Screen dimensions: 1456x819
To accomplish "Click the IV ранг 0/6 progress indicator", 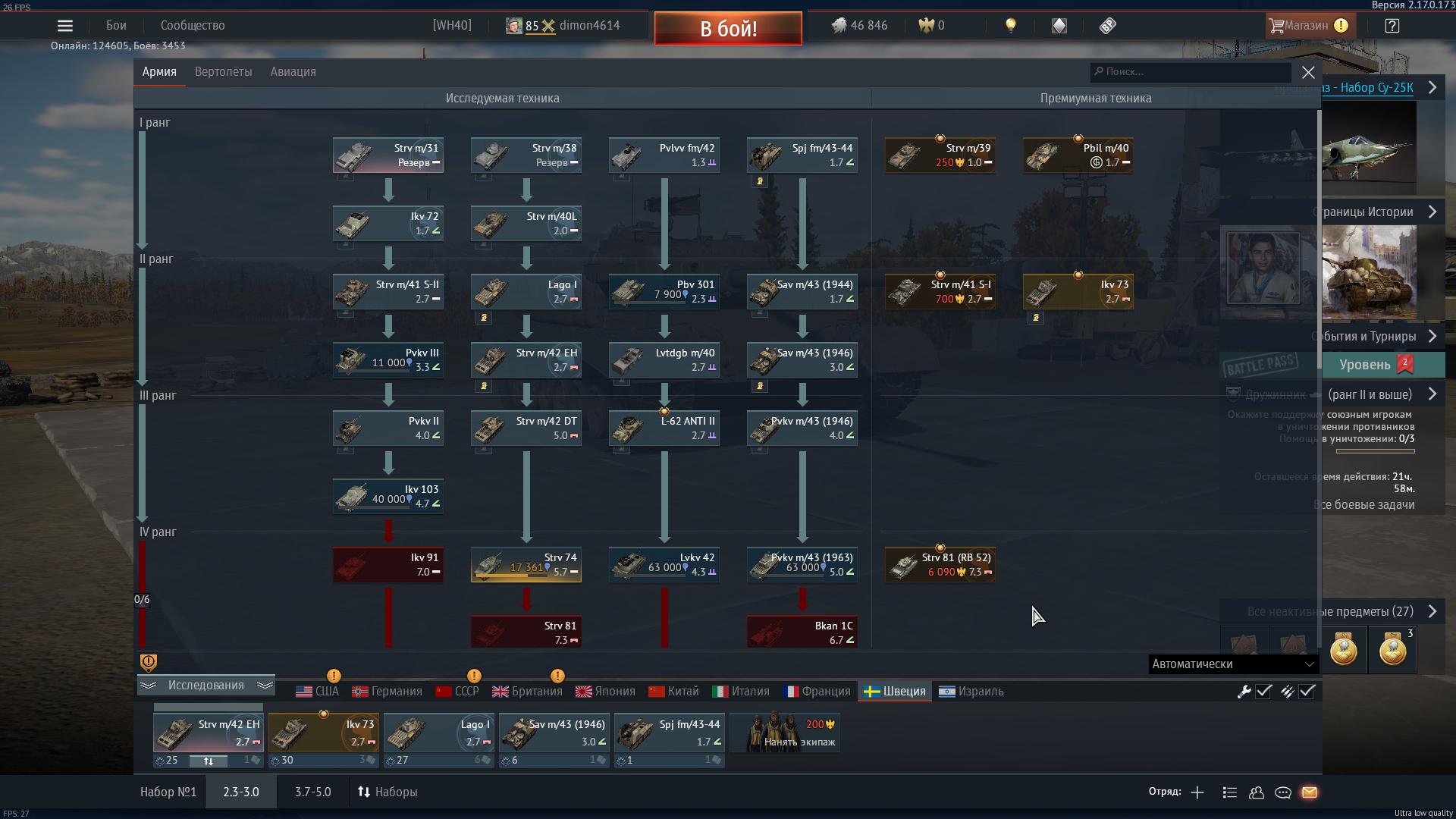I will [x=142, y=600].
